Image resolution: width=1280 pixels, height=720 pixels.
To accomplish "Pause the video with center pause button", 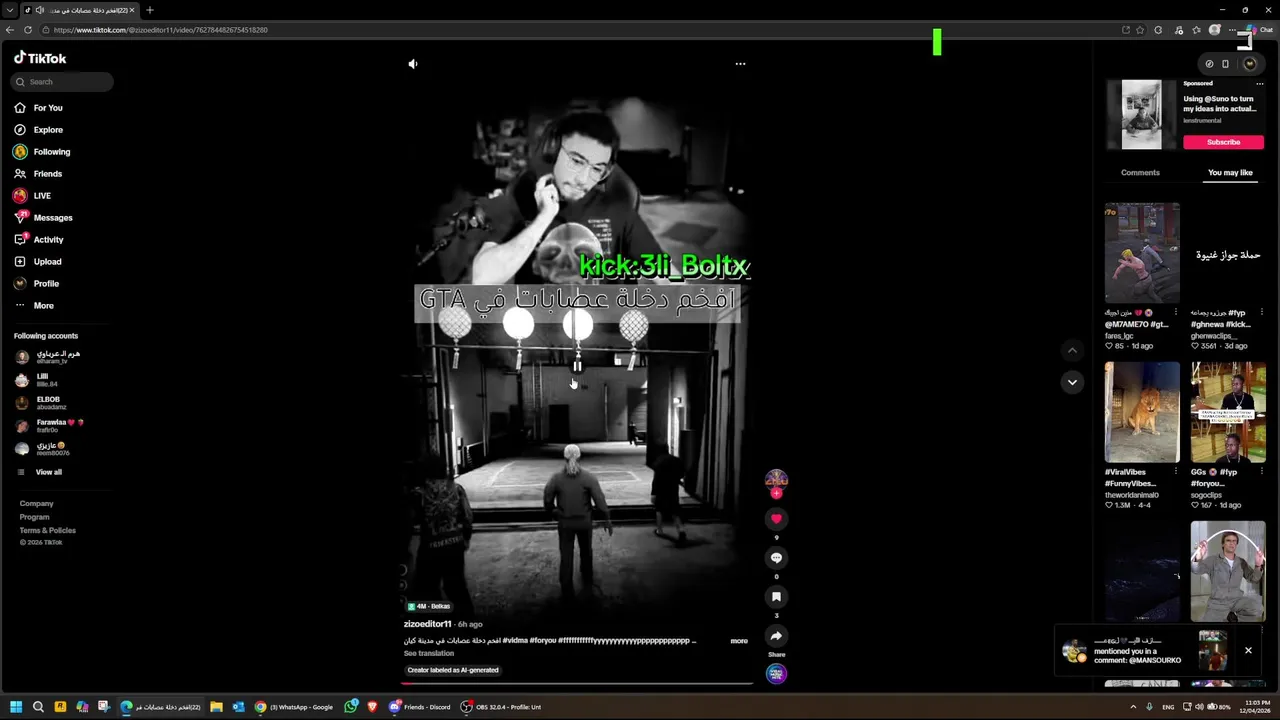I will point(577,366).
